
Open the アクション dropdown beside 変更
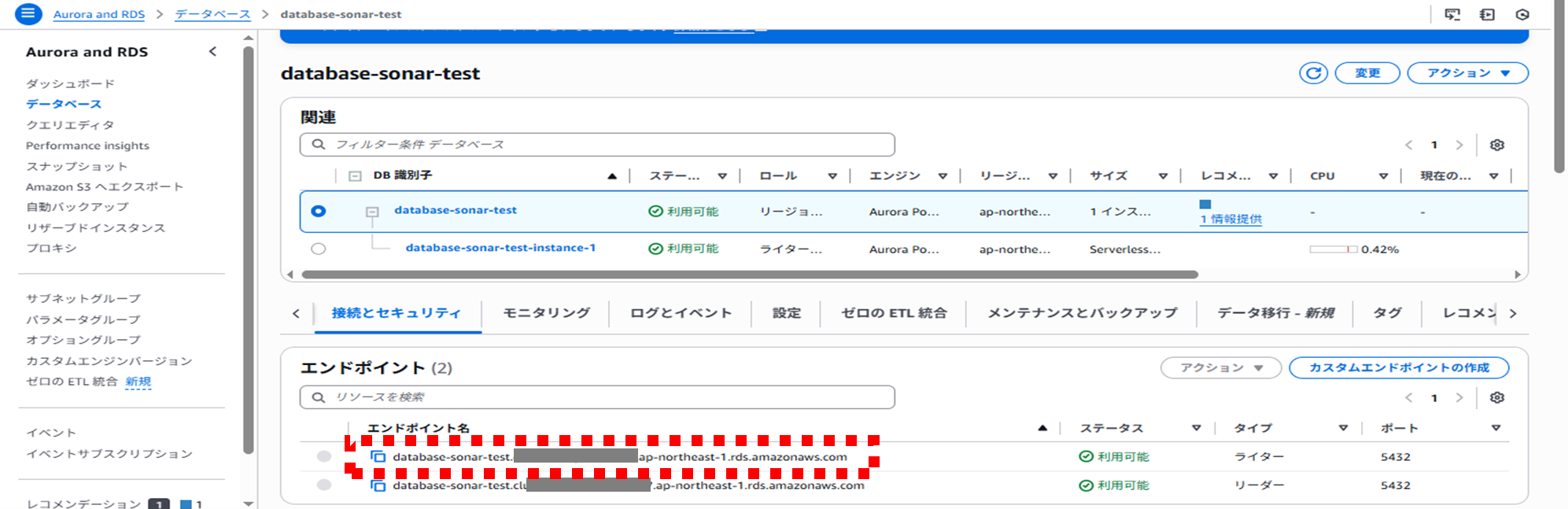(1467, 73)
